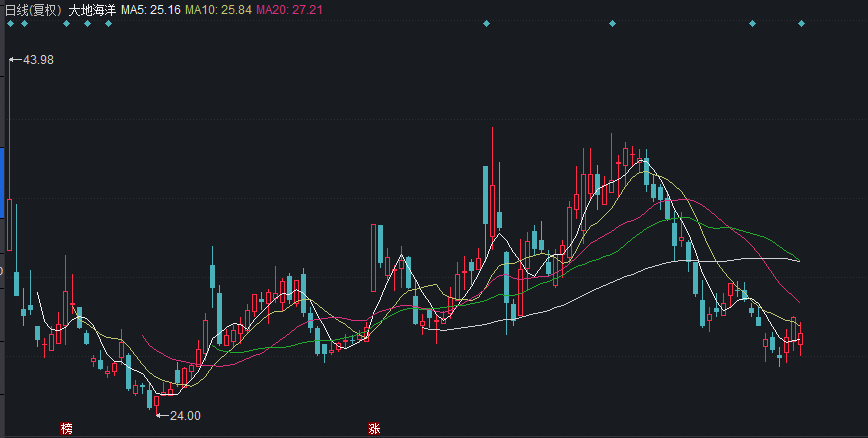868x438 pixels.
Task: Select the MA5: 25.16 indicator label
Action: coord(151,9)
